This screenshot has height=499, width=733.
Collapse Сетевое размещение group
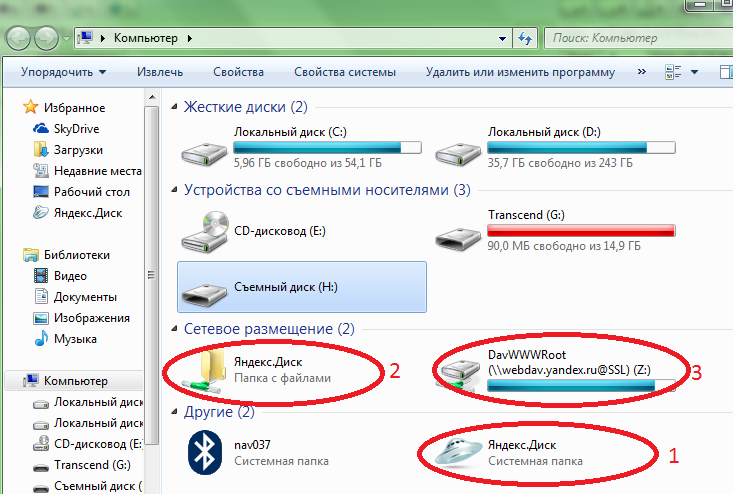174,329
